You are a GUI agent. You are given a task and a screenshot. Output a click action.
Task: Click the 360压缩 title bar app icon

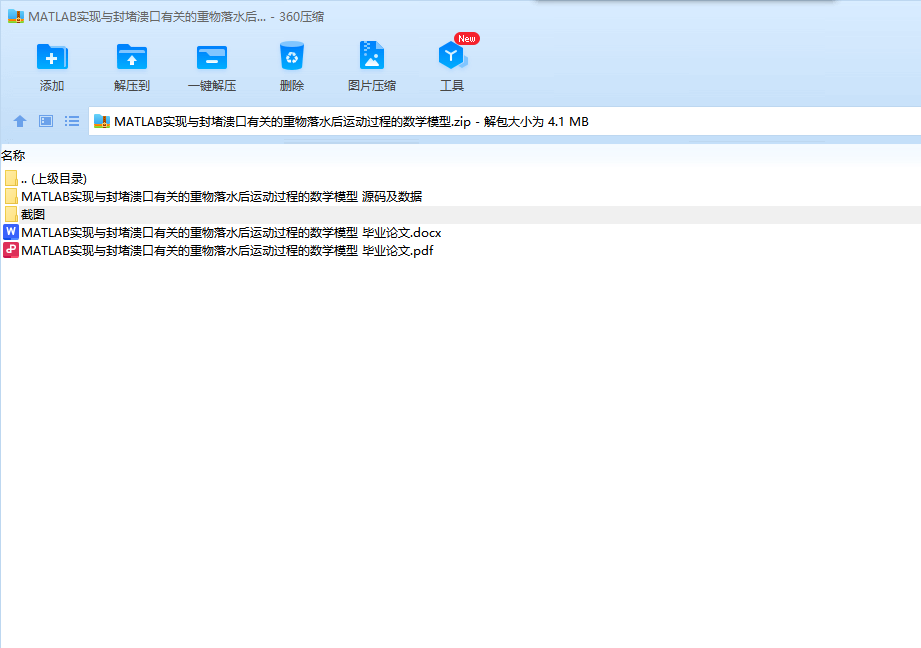[x=16, y=16]
